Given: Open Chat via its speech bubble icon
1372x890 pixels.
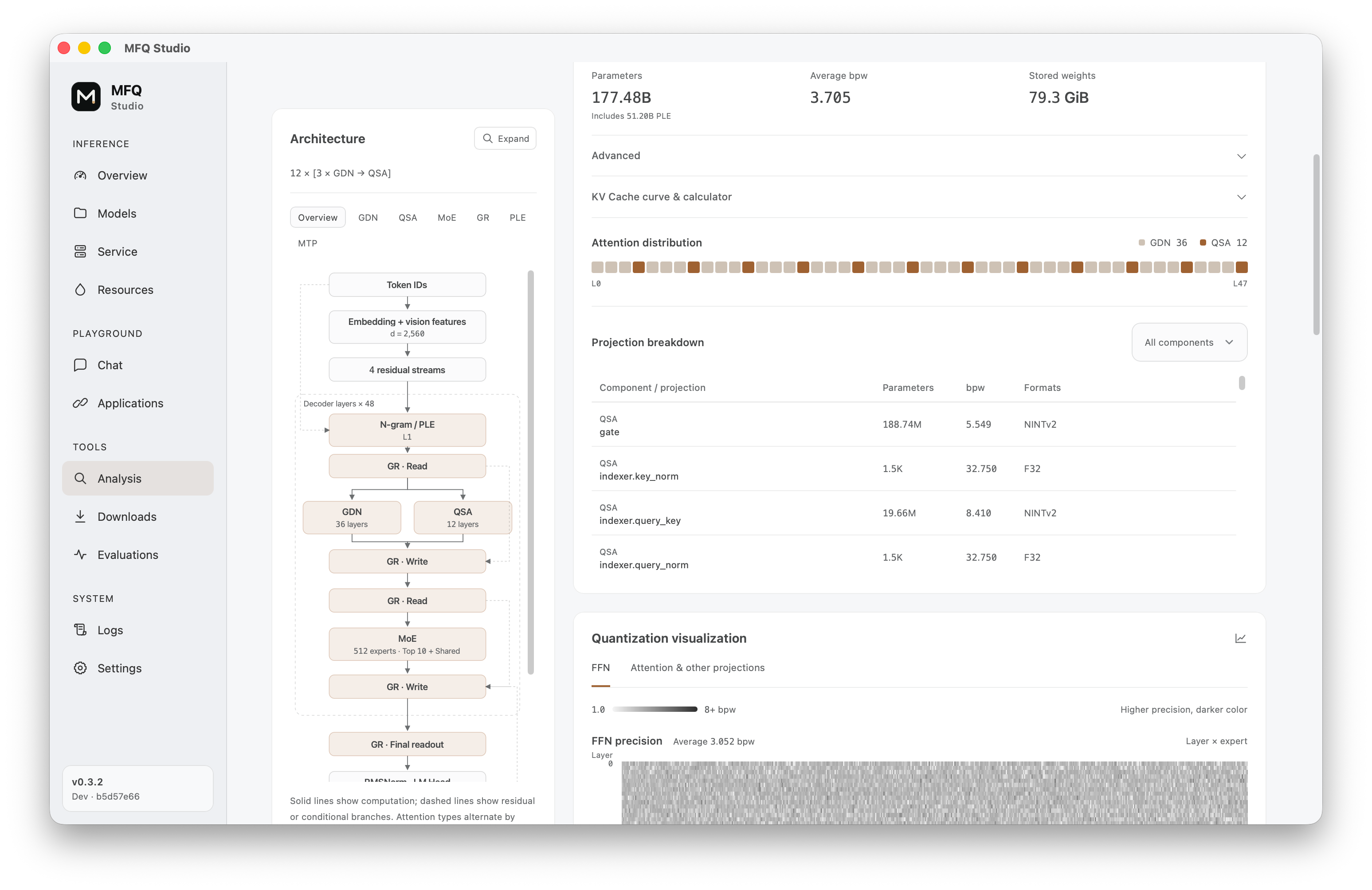Looking at the screenshot, I should coord(80,365).
